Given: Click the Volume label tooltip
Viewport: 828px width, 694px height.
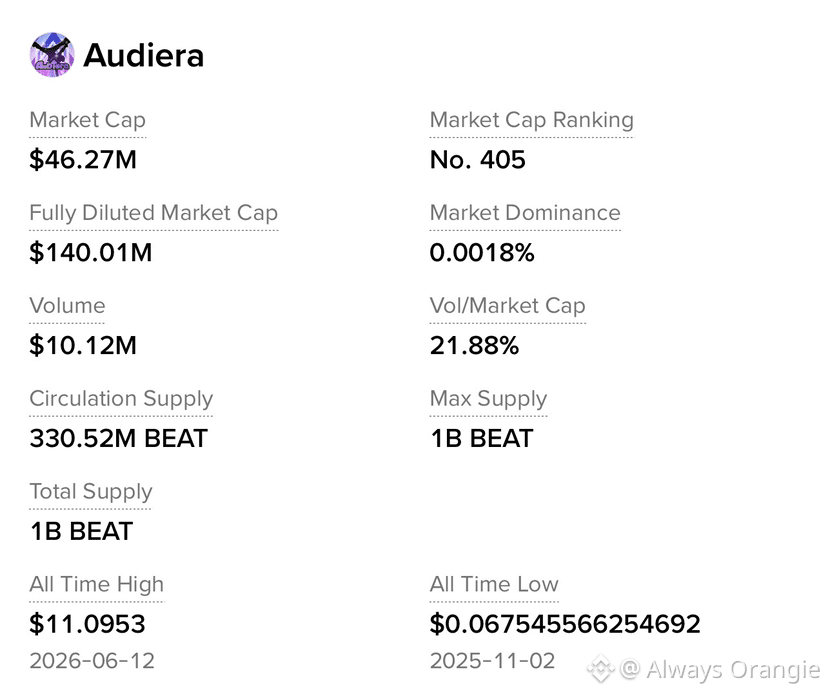Looking at the screenshot, I should tap(67, 306).
